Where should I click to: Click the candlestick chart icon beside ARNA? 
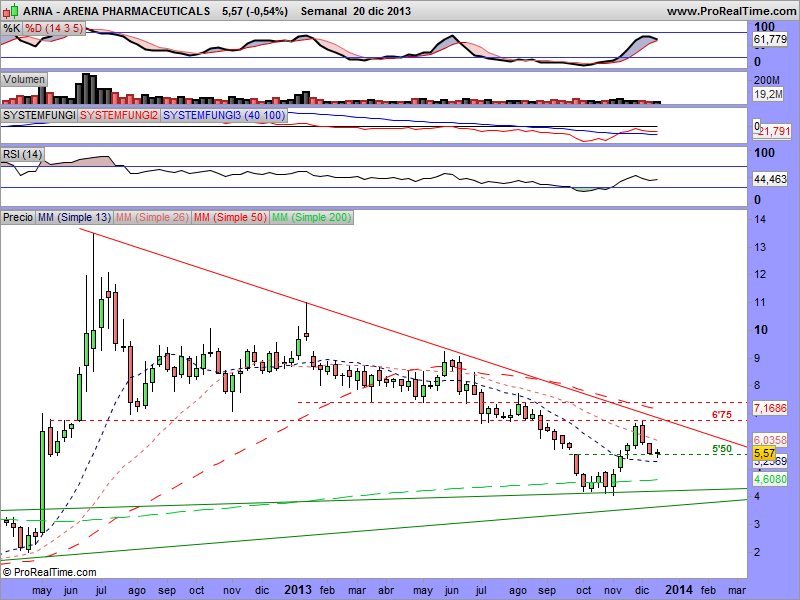[11, 10]
